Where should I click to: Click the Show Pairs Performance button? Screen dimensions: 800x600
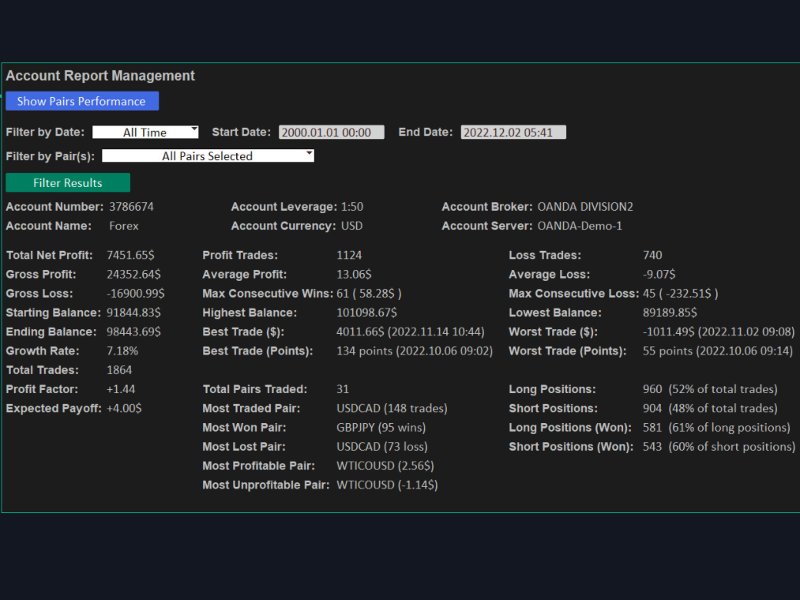pyautogui.click(x=81, y=101)
